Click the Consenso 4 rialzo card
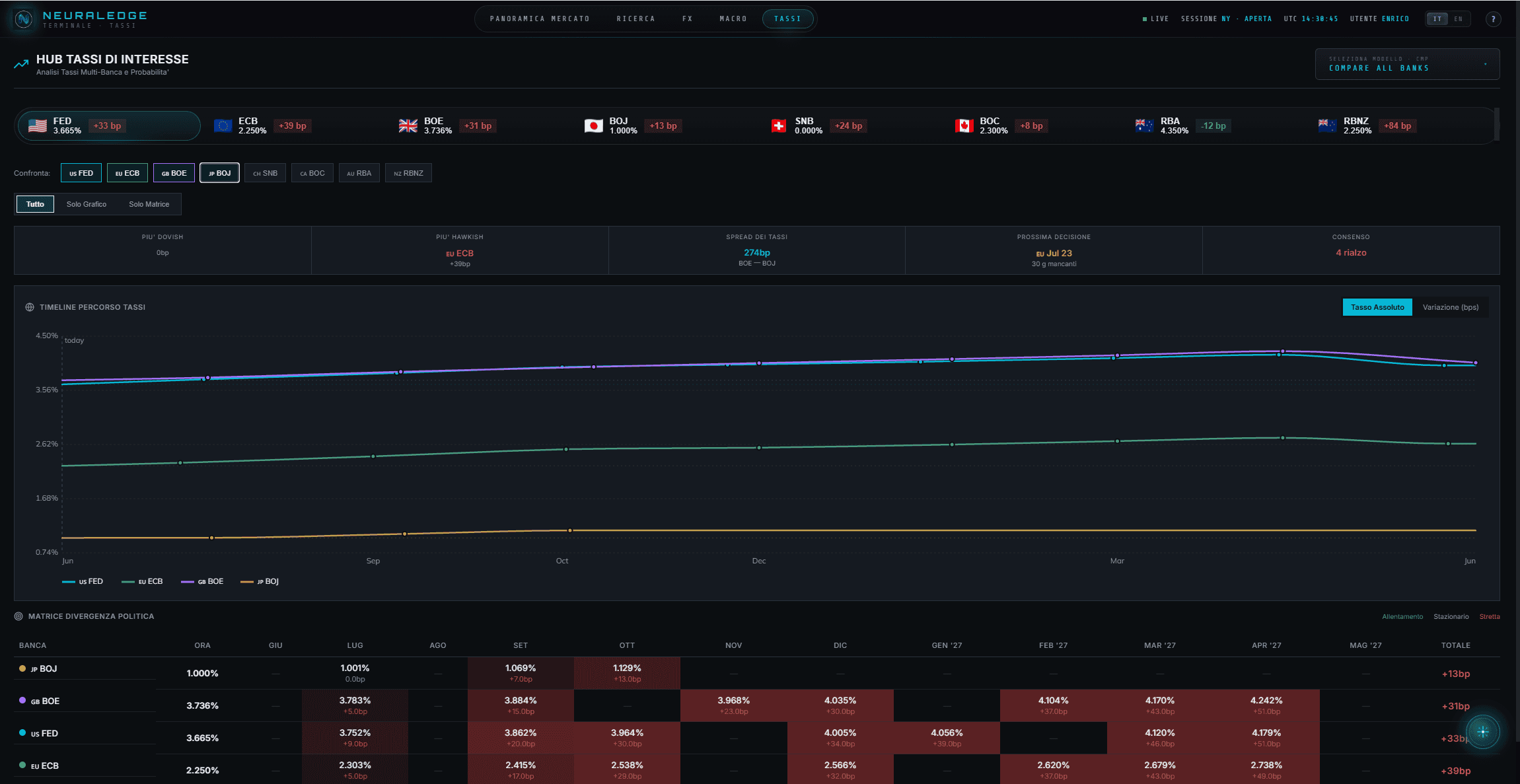Viewport: 1520px width, 784px height. coord(1351,250)
